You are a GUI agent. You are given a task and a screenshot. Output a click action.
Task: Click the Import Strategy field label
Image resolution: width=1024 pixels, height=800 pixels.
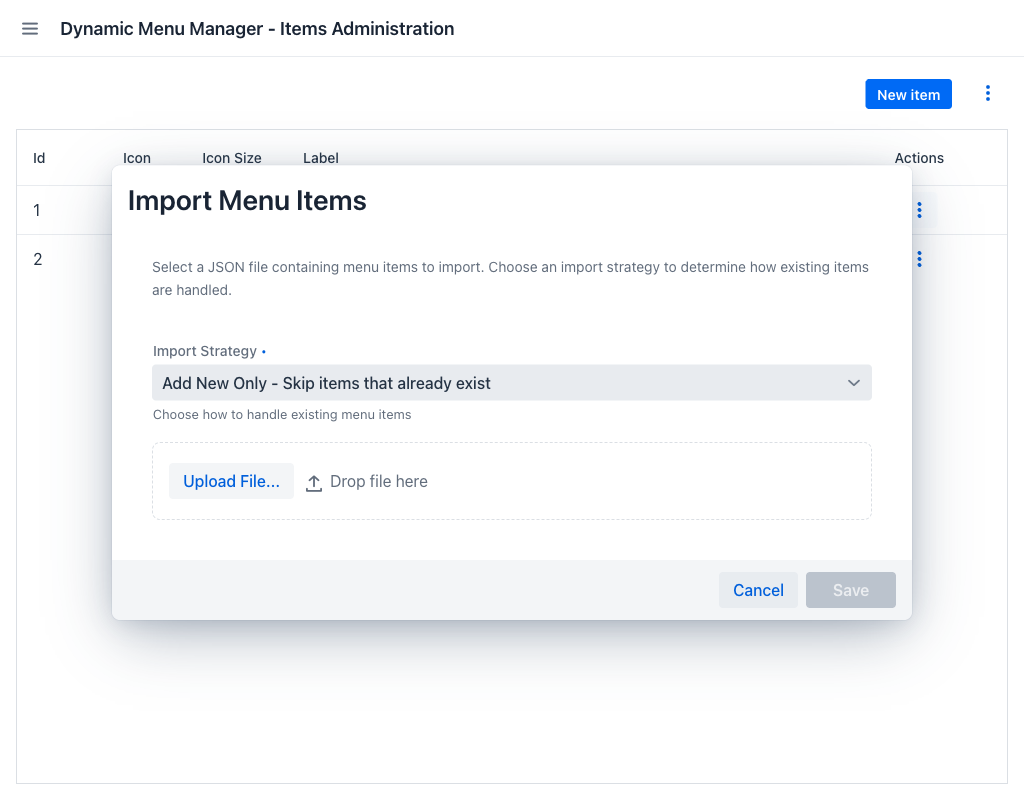click(x=204, y=351)
